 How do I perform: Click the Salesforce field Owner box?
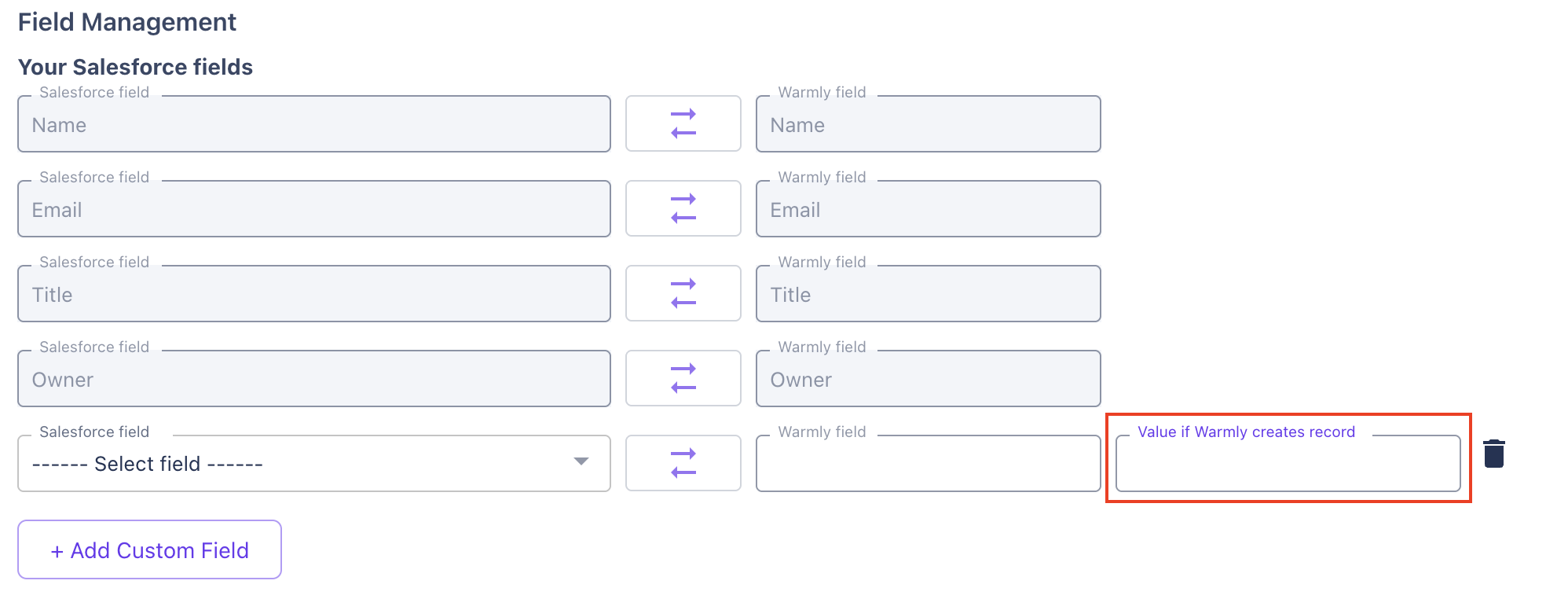click(x=313, y=379)
